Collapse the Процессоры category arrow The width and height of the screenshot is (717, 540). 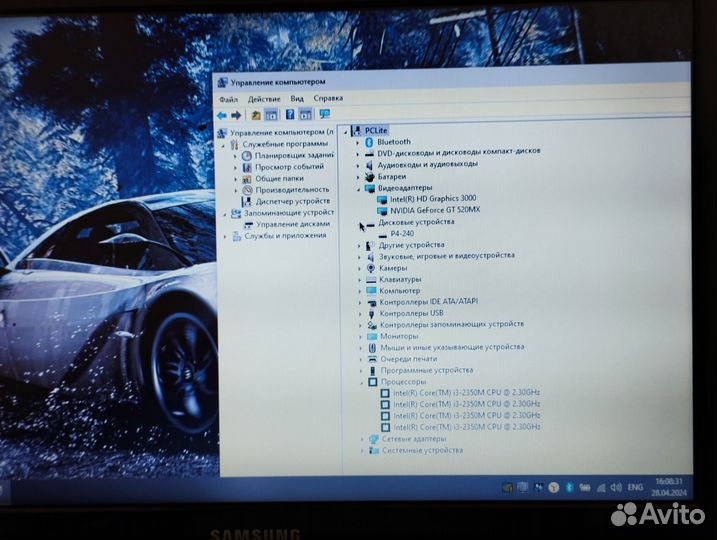tap(361, 383)
